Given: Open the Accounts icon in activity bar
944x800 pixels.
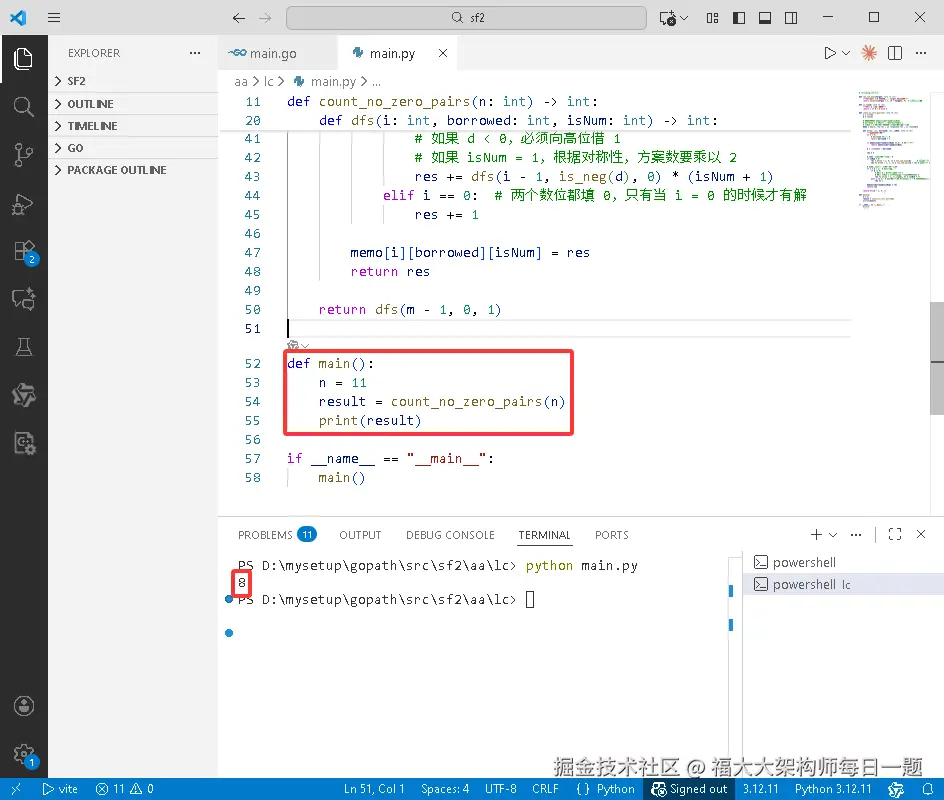Looking at the screenshot, I should pos(23,706).
